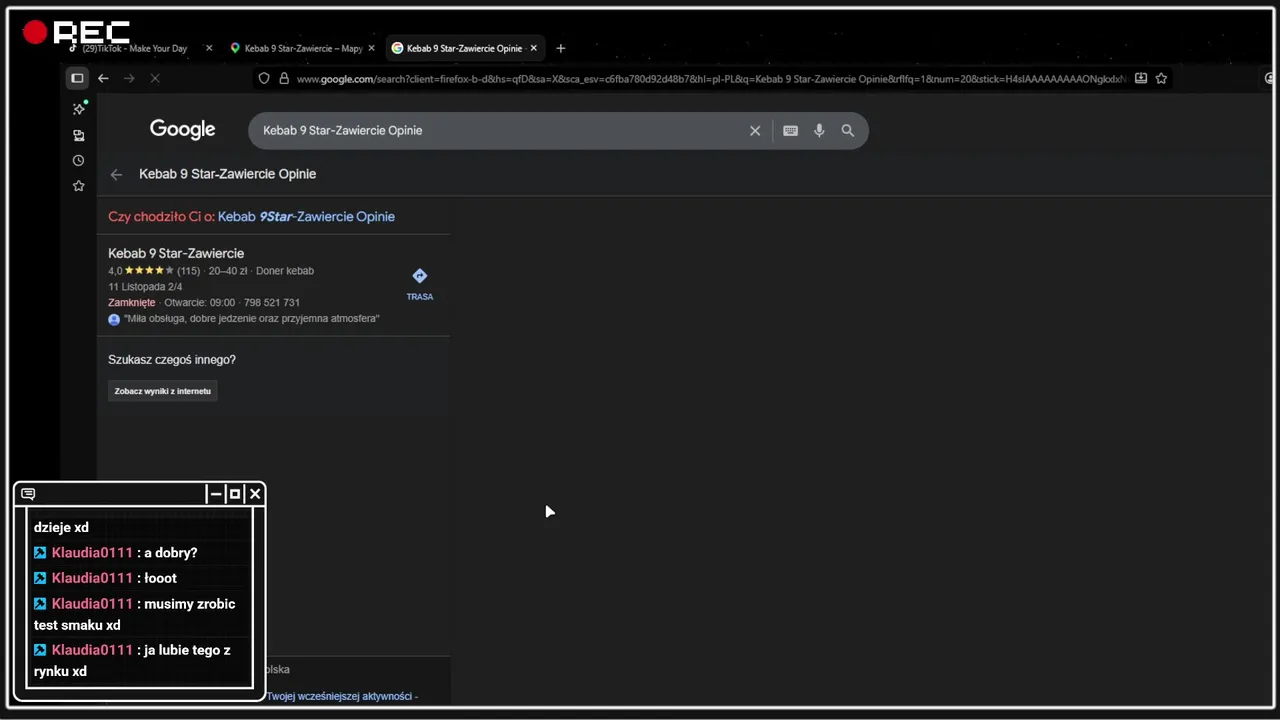Screen dimensions: 1280x720
Task: Click the Szukasz czegoś innego? heading
Action: coord(172,360)
